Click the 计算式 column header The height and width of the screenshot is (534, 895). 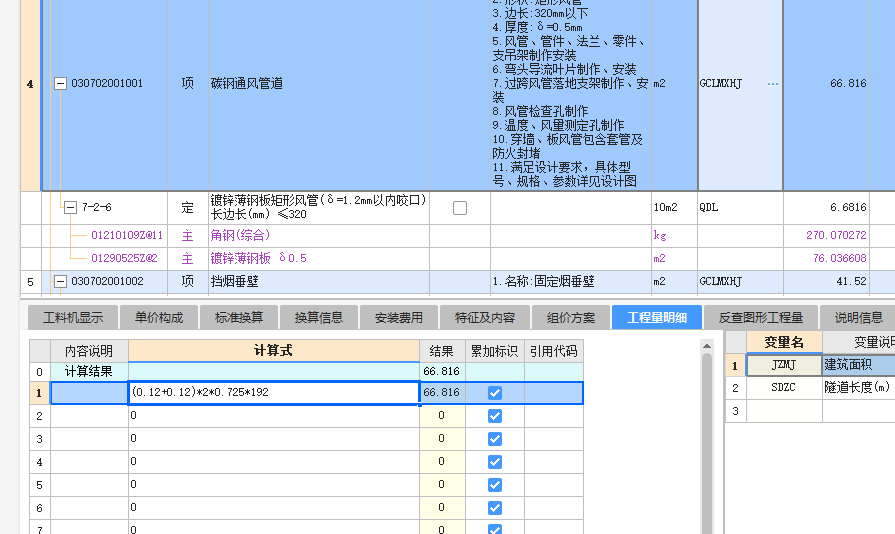274,350
